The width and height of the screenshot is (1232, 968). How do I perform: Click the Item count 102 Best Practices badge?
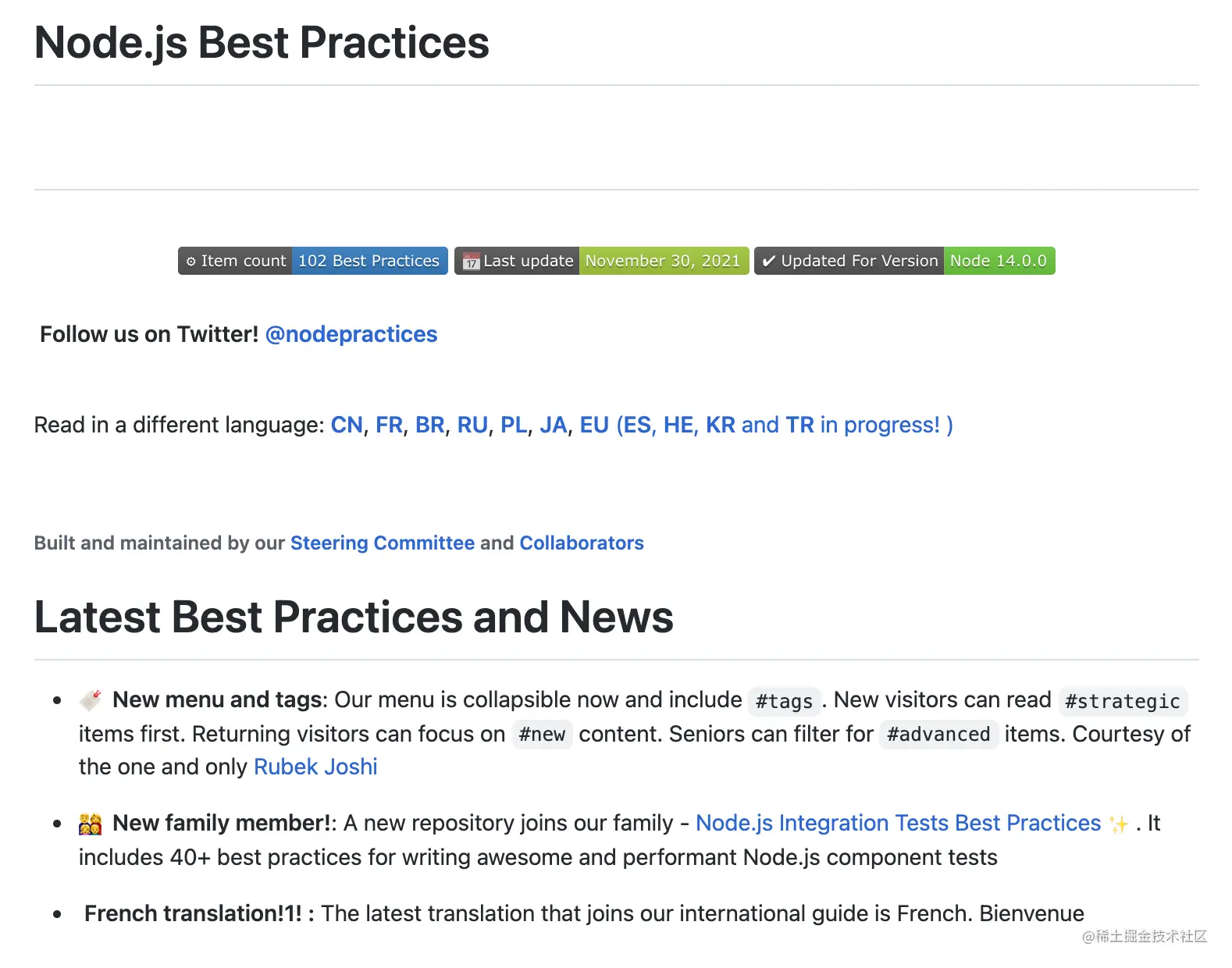tap(312, 261)
